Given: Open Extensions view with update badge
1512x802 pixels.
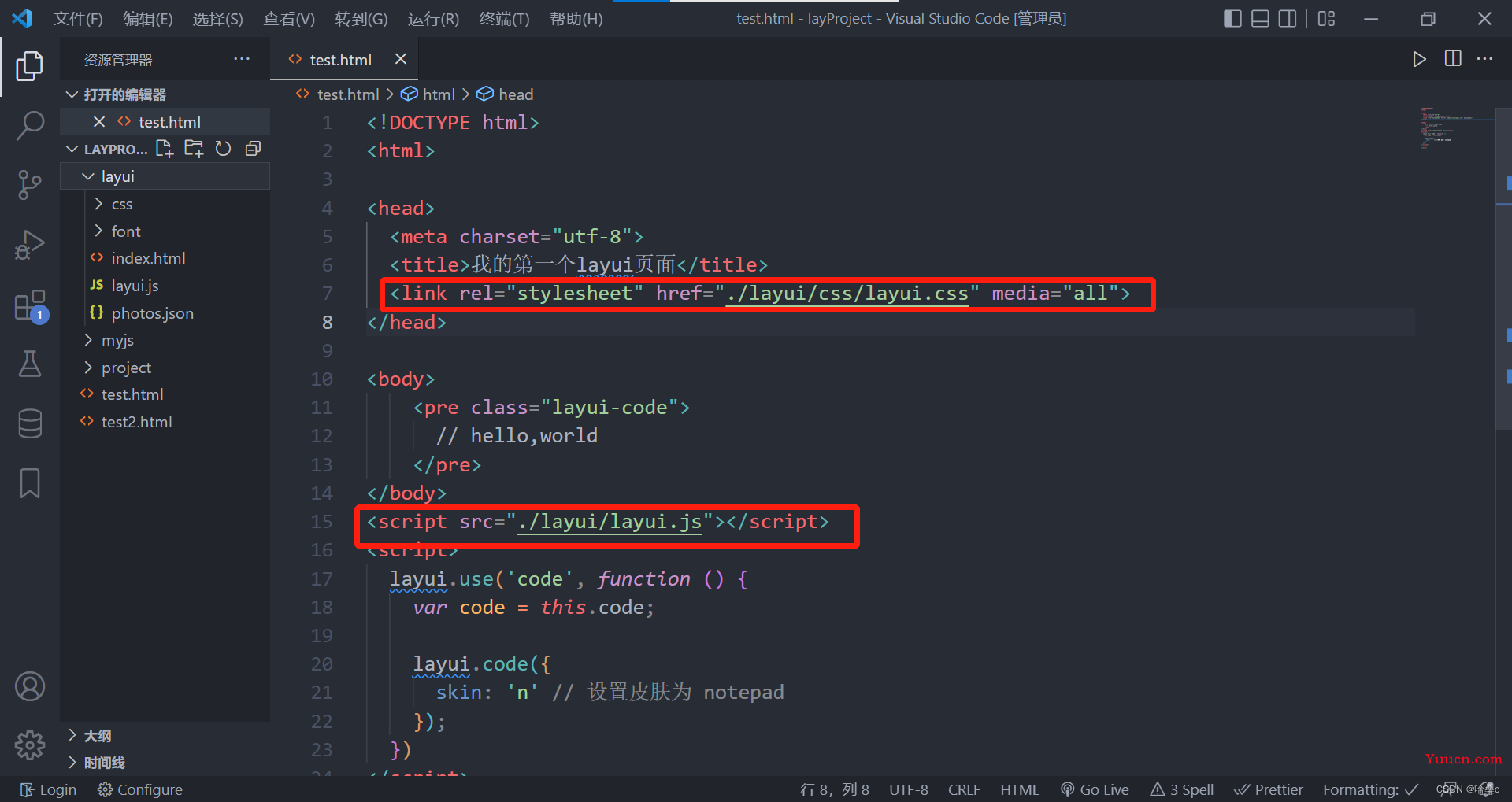Looking at the screenshot, I should [x=30, y=305].
